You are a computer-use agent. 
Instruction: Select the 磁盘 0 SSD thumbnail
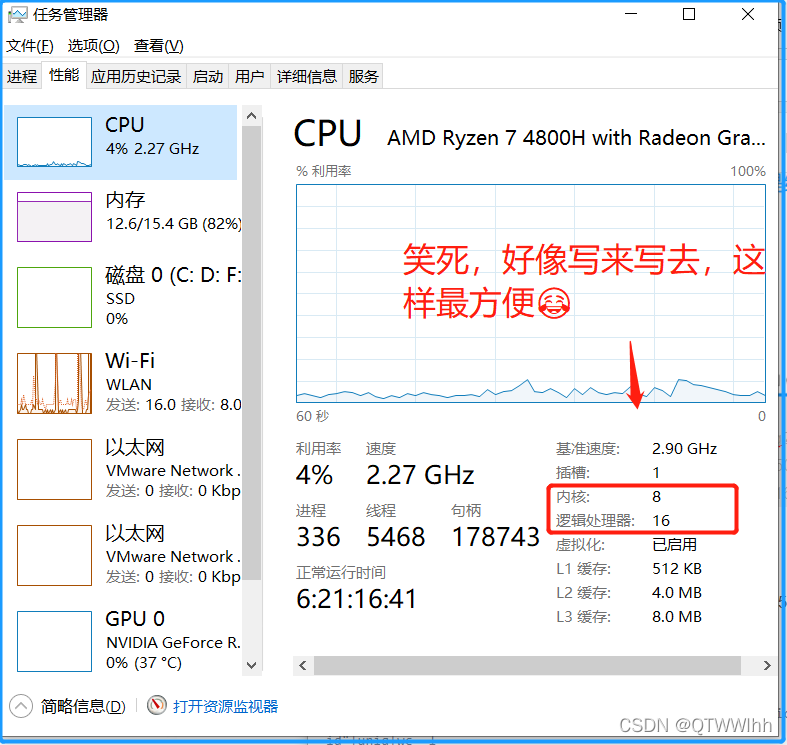54,297
